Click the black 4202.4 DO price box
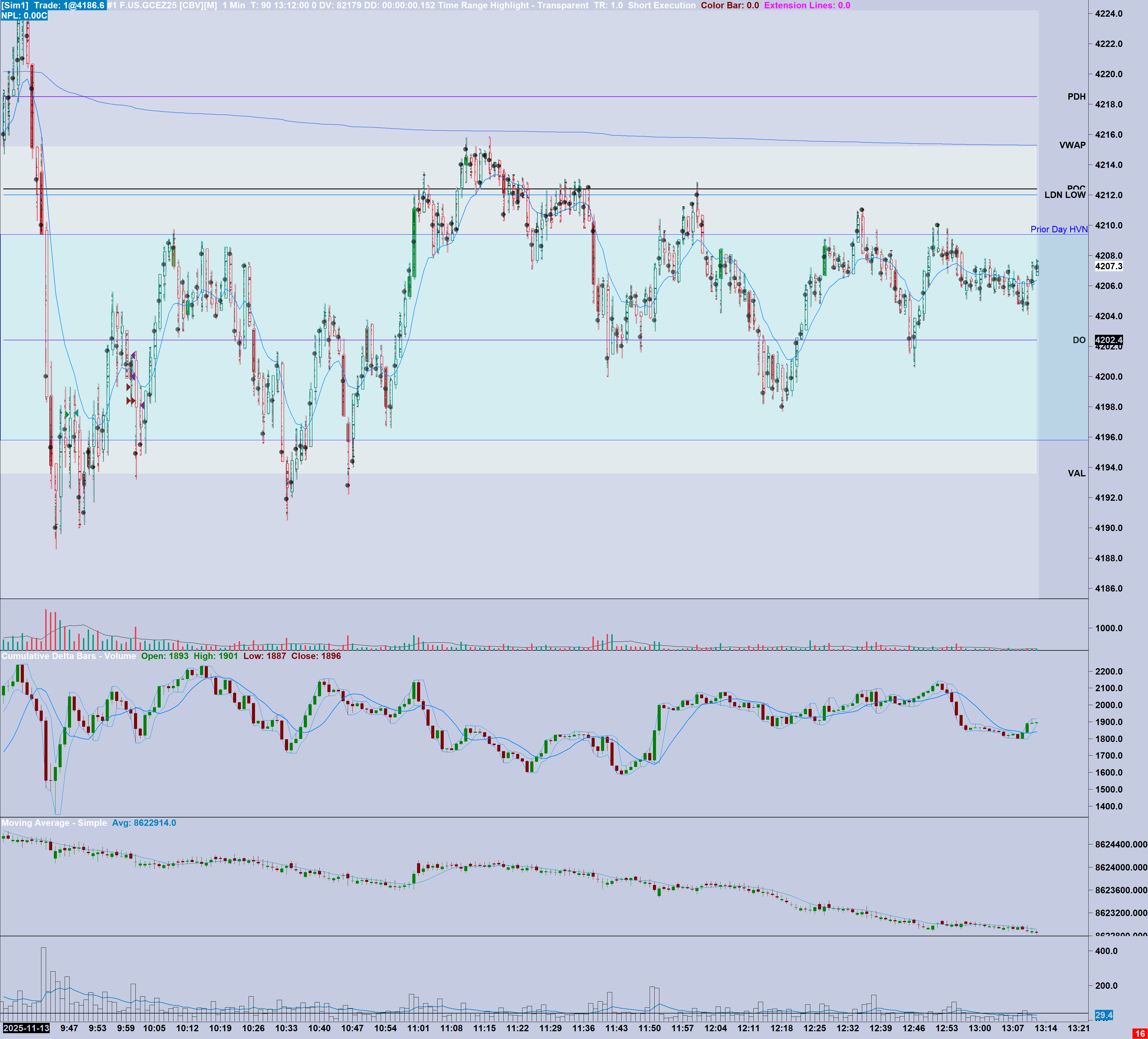This screenshot has height=1039, width=1148. pos(1108,340)
